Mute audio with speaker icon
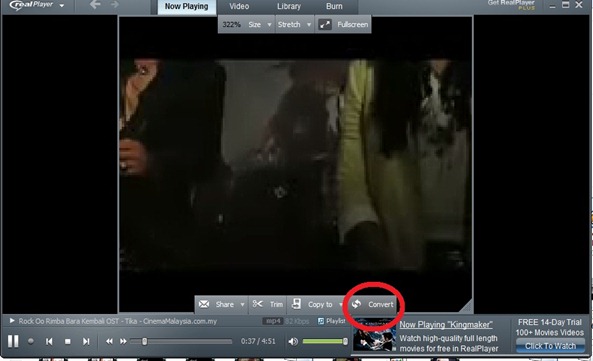The height and width of the screenshot is (361, 593). click(x=293, y=342)
